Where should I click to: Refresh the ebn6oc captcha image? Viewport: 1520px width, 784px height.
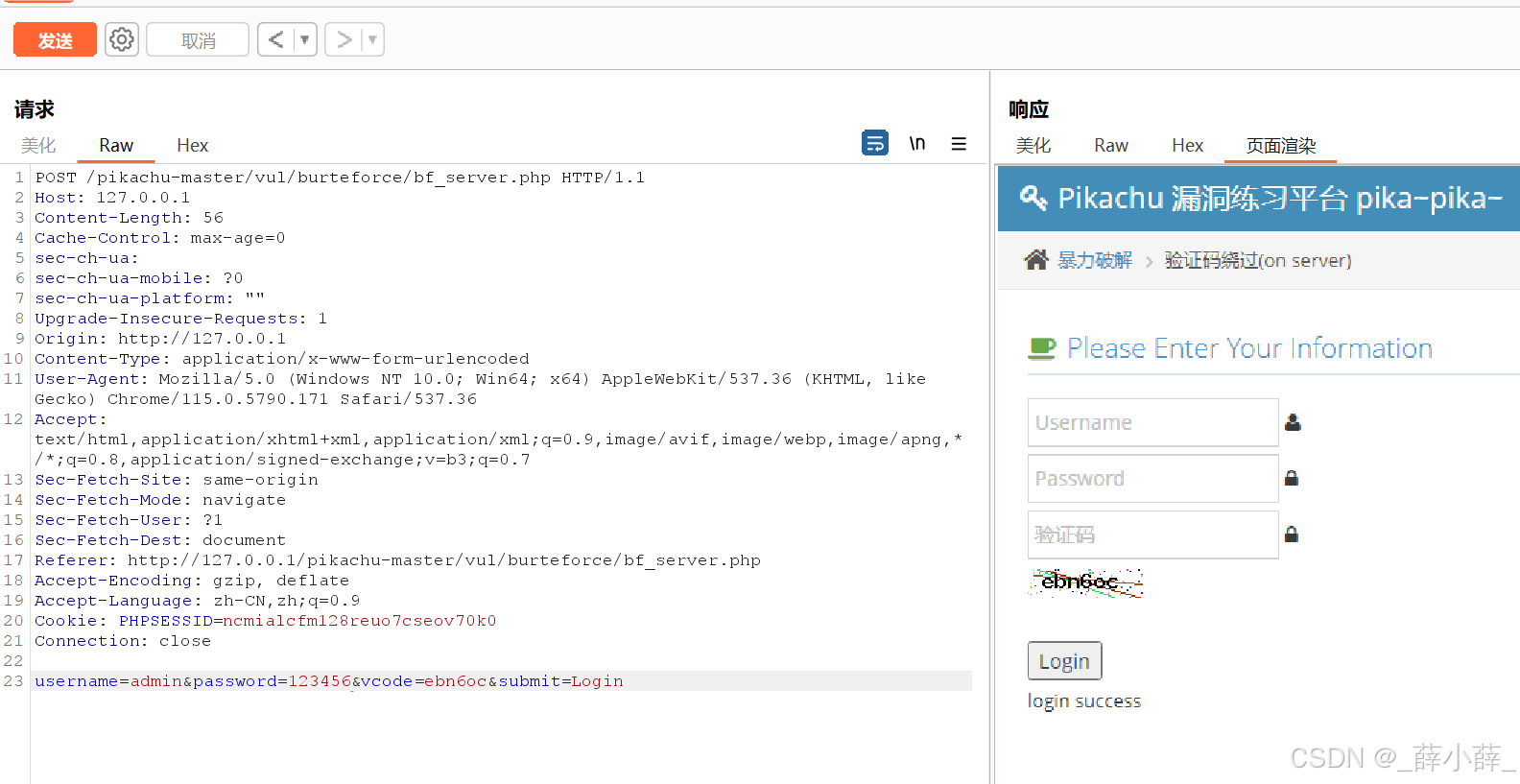click(x=1085, y=582)
